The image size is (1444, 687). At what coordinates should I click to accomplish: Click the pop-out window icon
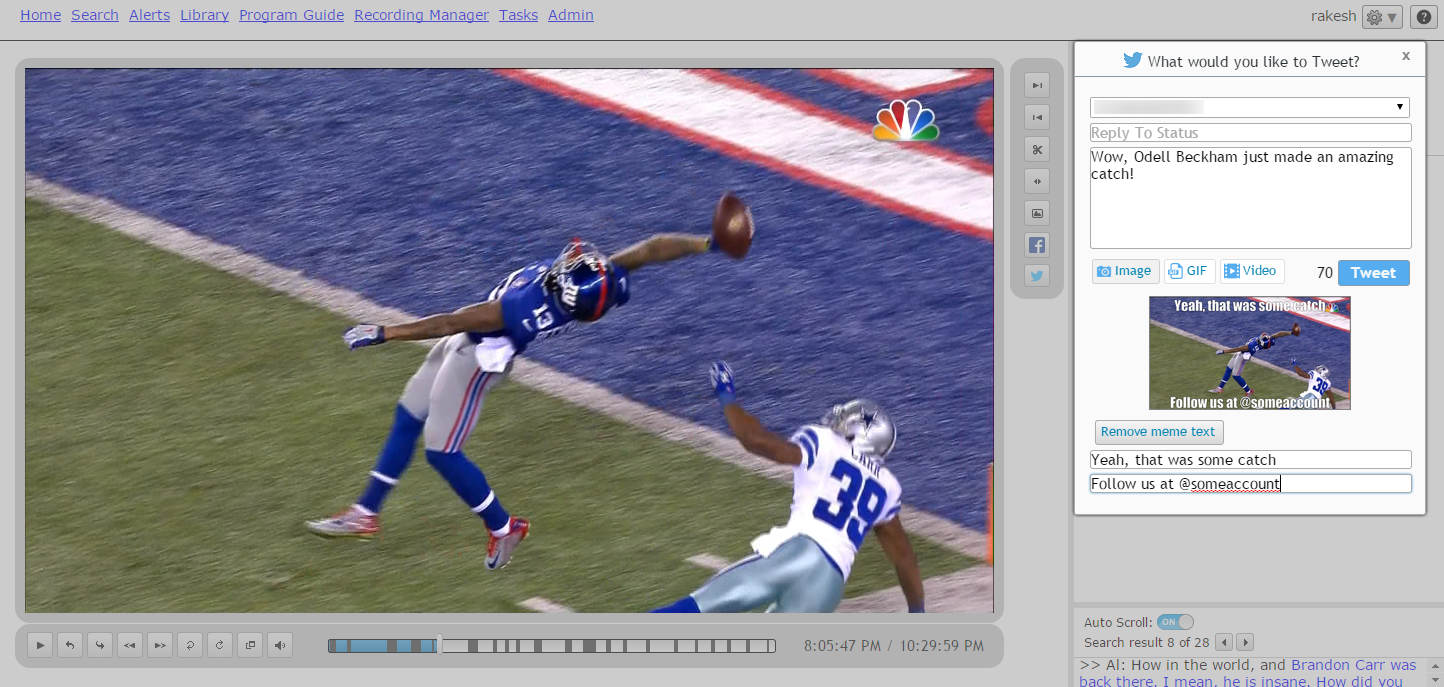[250, 646]
